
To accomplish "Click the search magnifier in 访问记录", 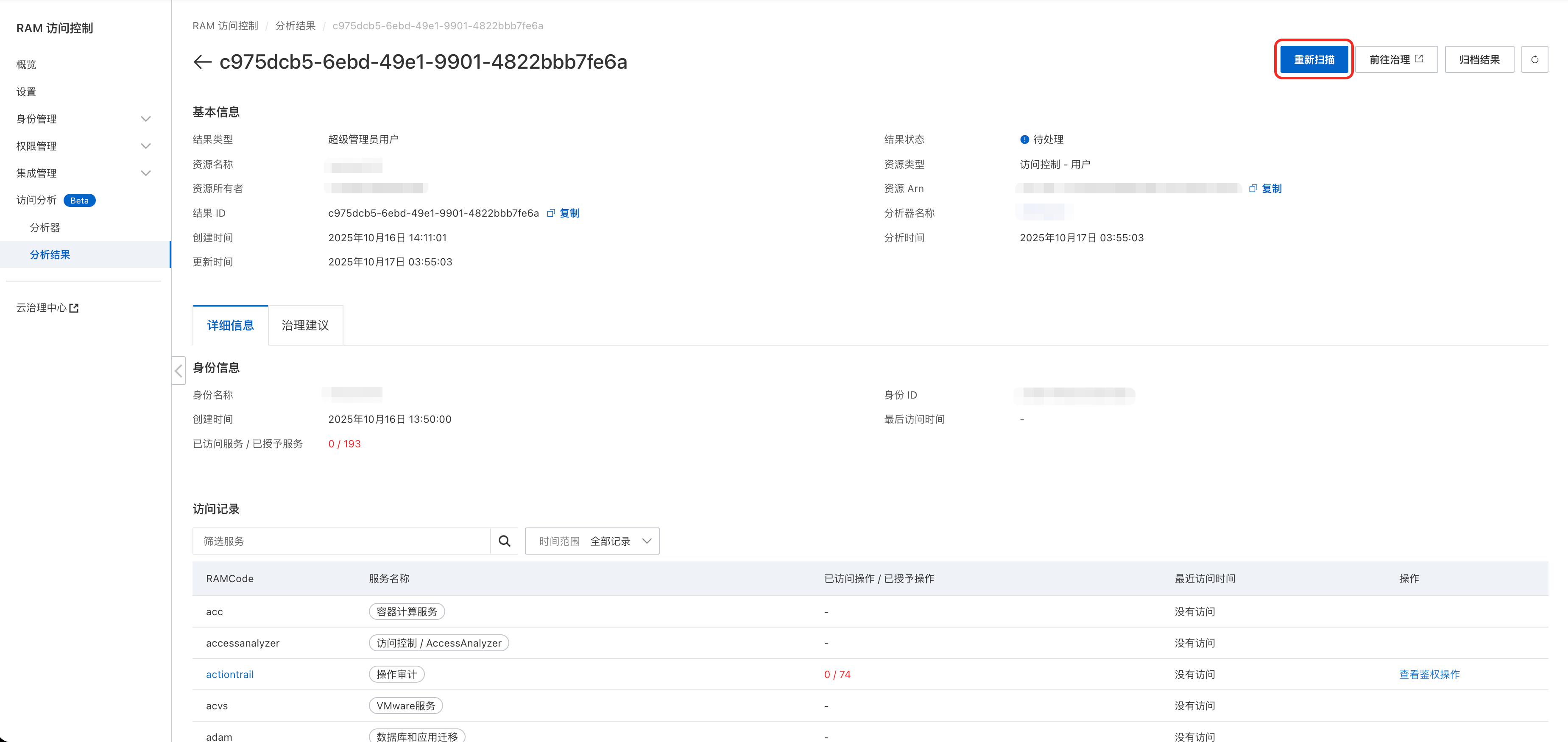I will click(x=504, y=541).
